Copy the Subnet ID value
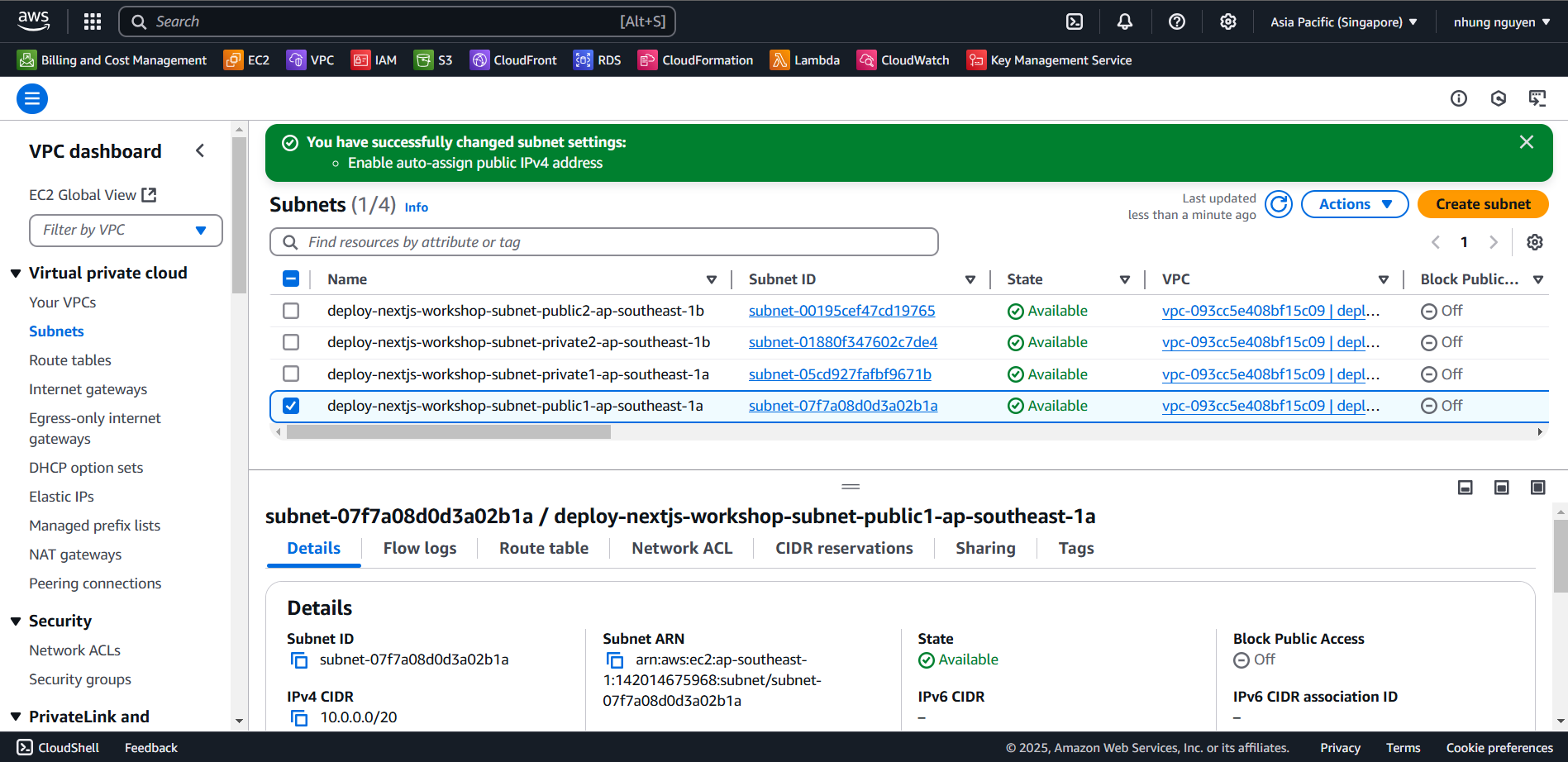The image size is (1568, 762). click(299, 660)
